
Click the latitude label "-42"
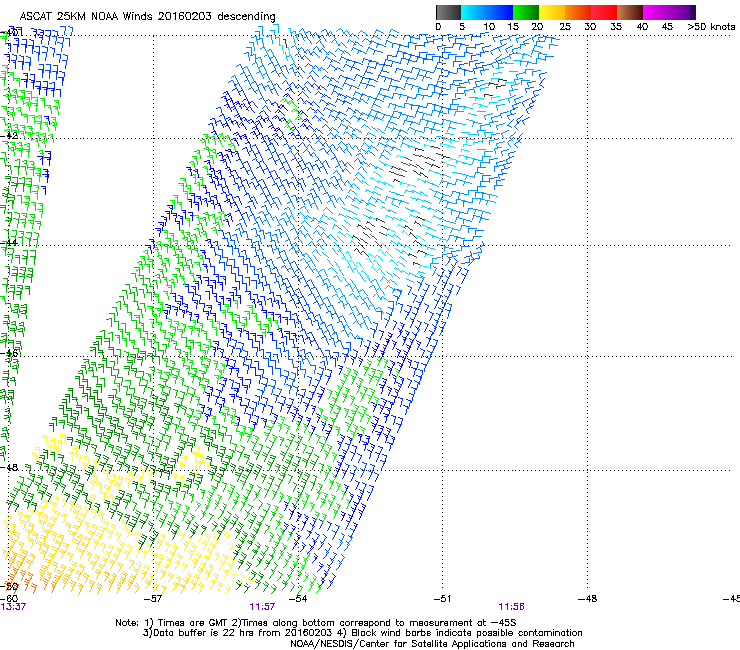(x=9, y=135)
